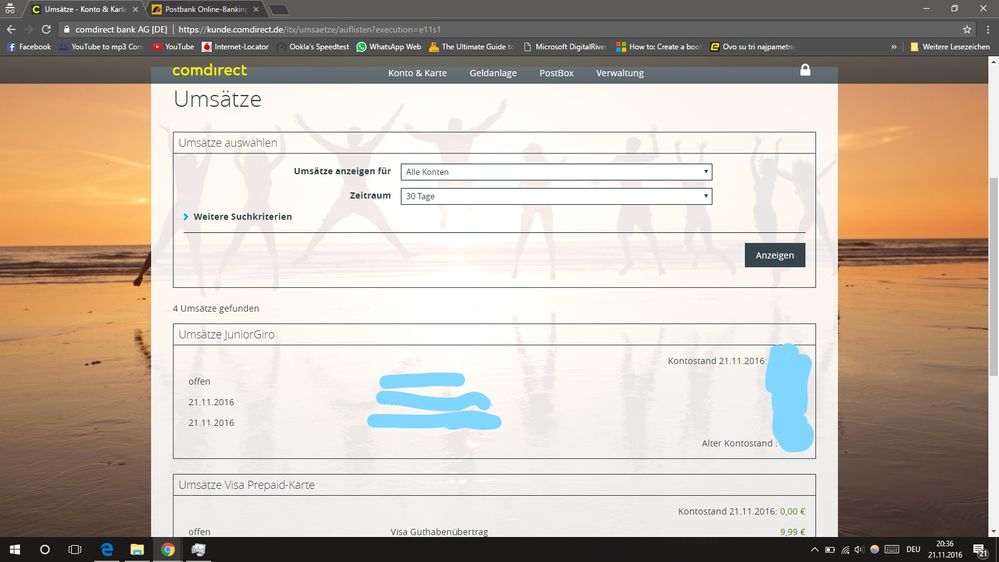Open the Zeitraum 30 Tage dropdown

[x=556, y=196]
